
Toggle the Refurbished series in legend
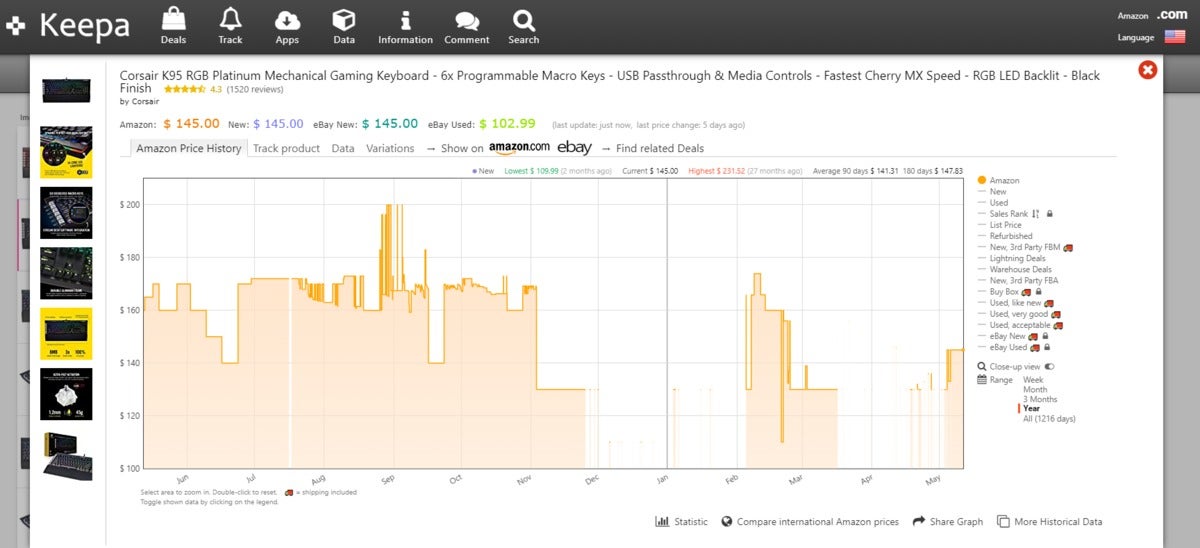1011,236
